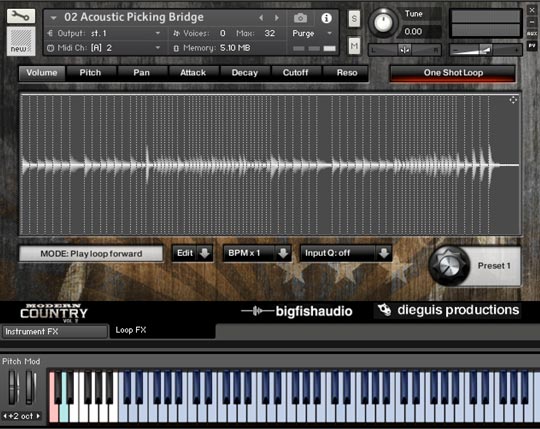Select the Reso tab
540x429 pixels.
pos(347,73)
